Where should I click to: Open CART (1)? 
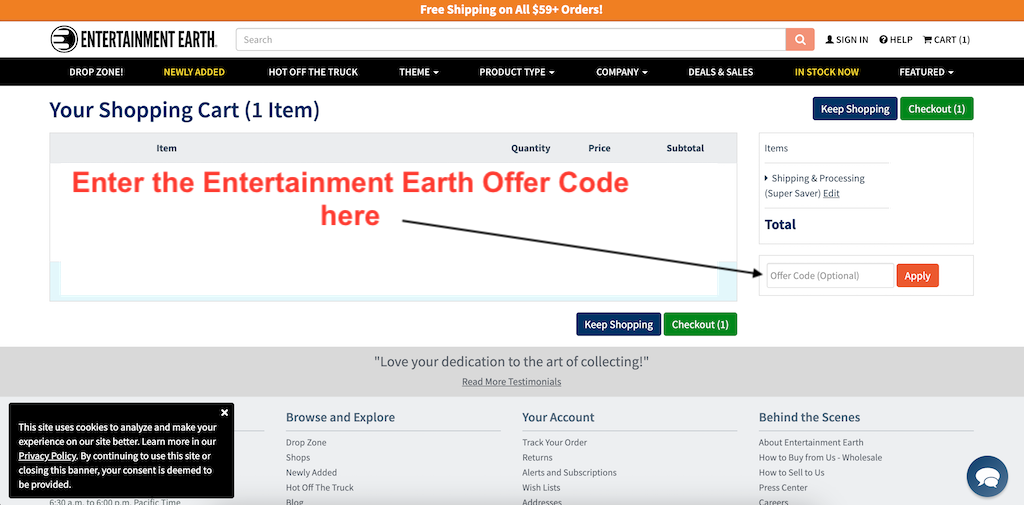pos(946,39)
